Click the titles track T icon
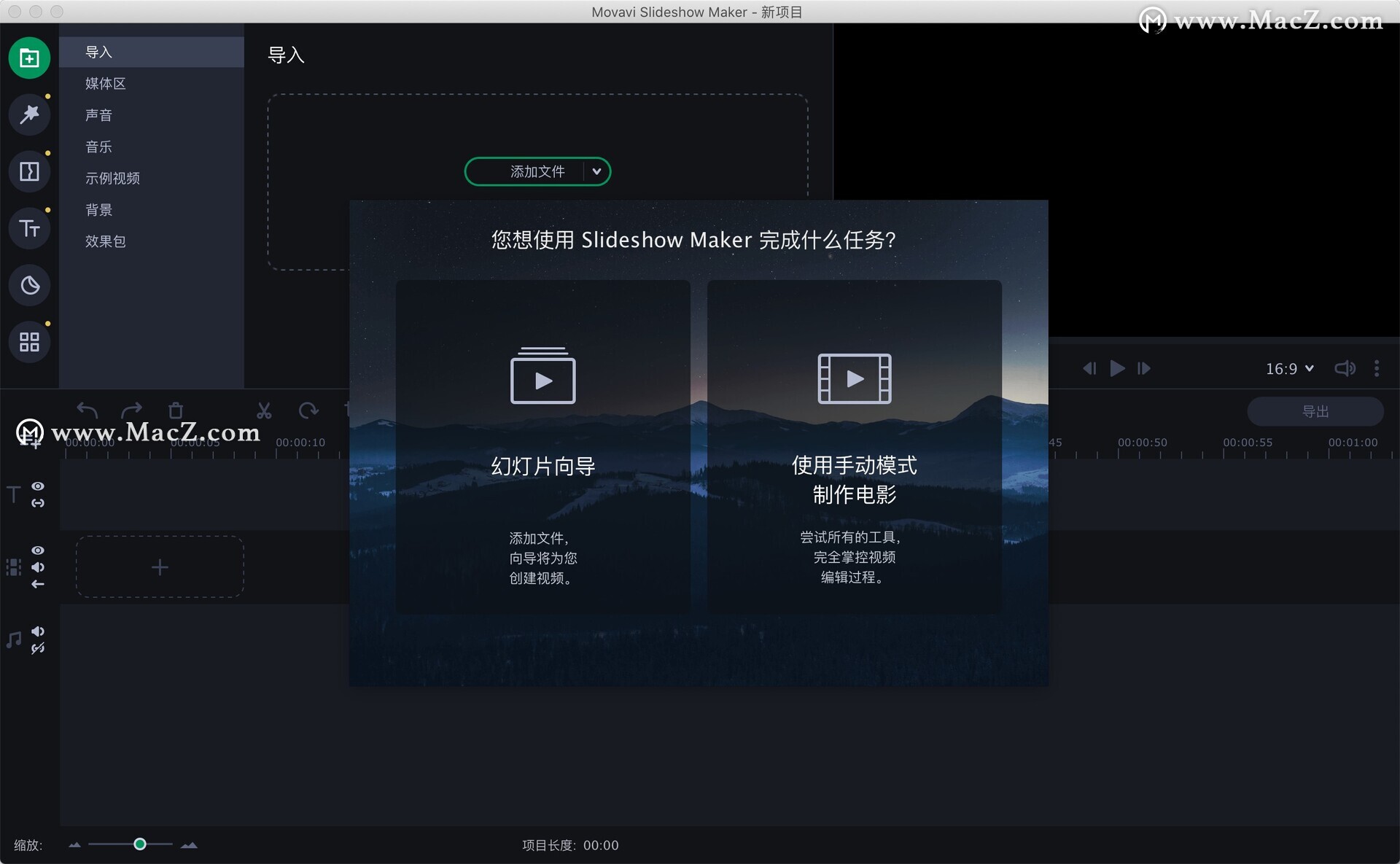 pos(14,495)
